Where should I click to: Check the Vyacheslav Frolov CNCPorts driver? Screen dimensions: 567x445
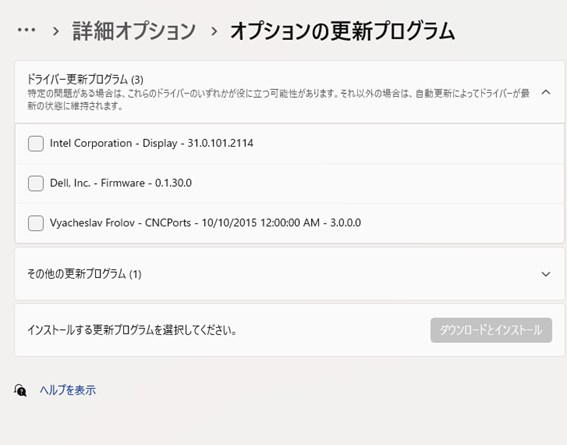click(36, 223)
